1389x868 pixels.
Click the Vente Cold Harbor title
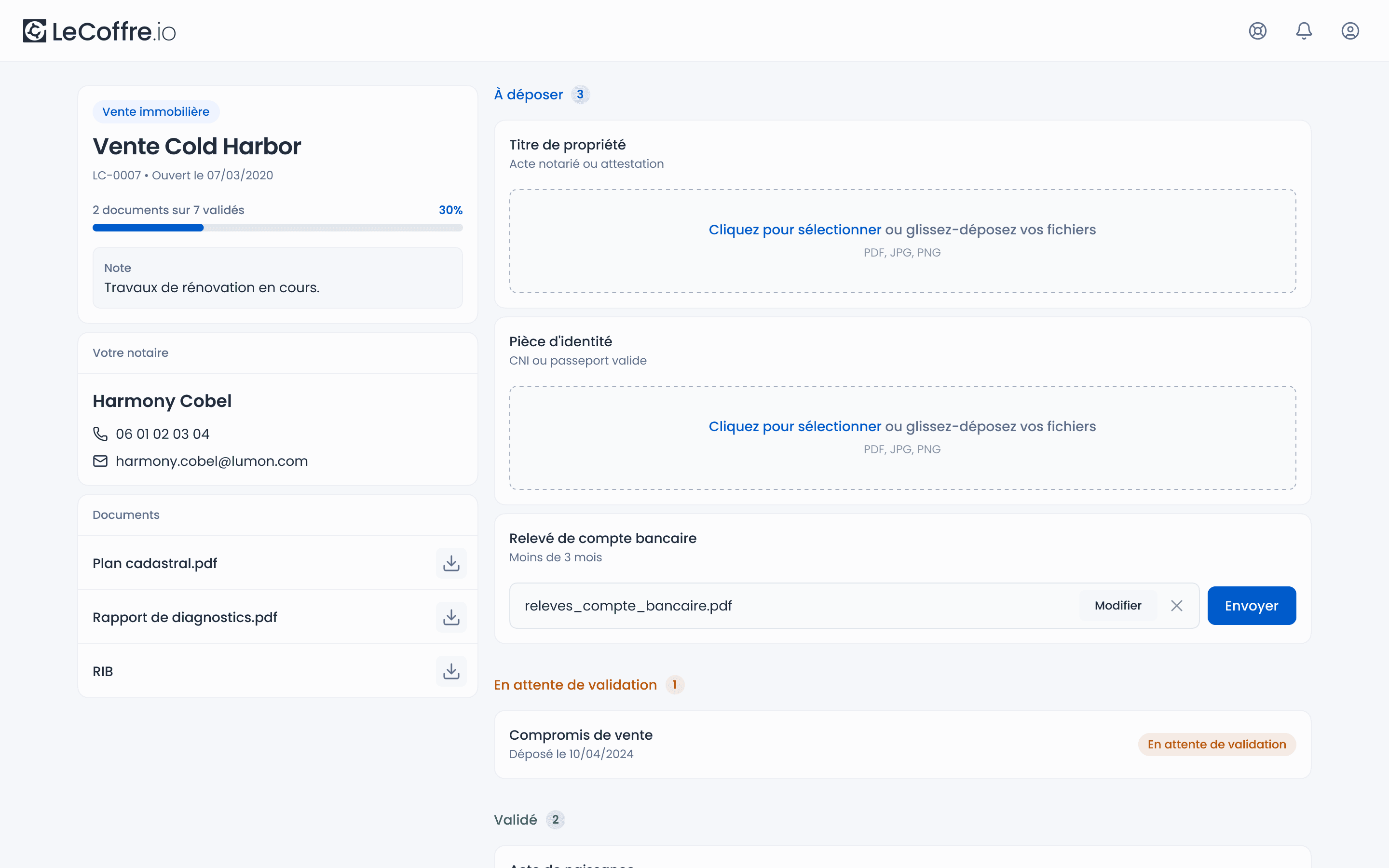pos(197,147)
